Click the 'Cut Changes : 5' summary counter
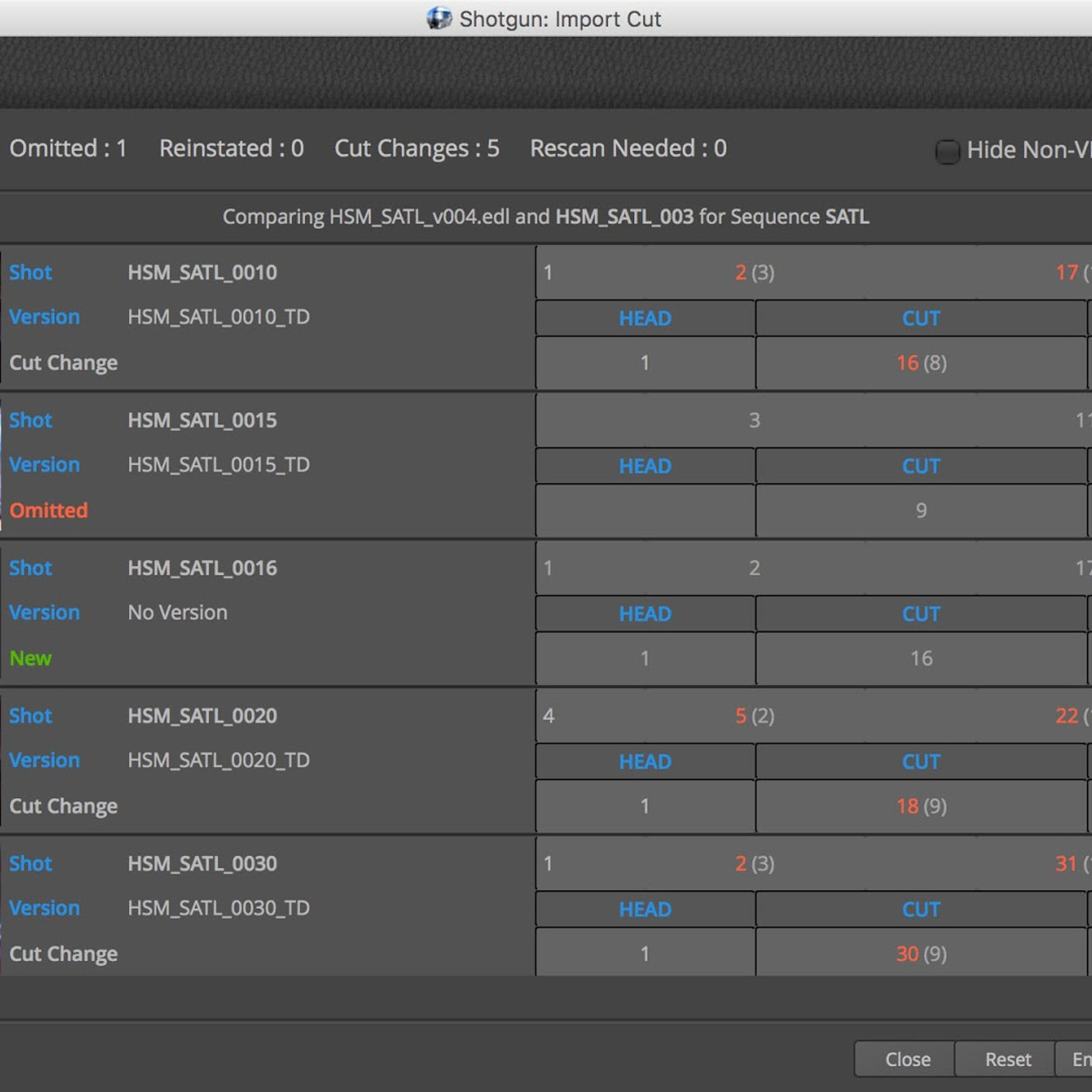 [417, 148]
